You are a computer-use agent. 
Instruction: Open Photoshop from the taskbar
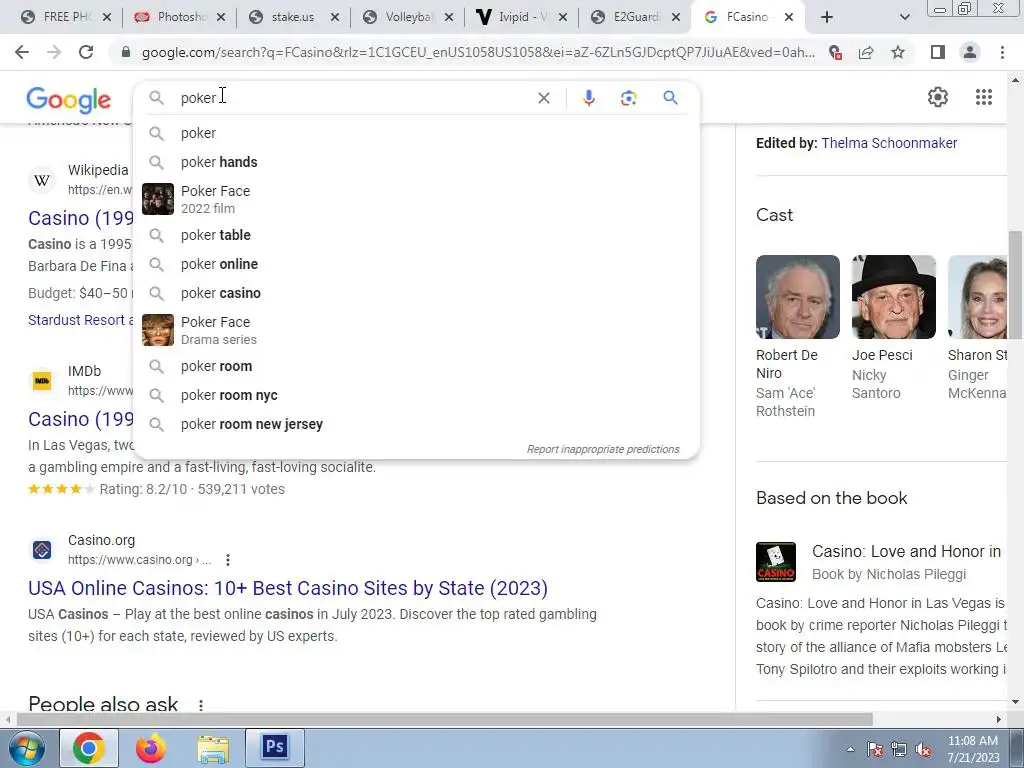click(275, 748)
